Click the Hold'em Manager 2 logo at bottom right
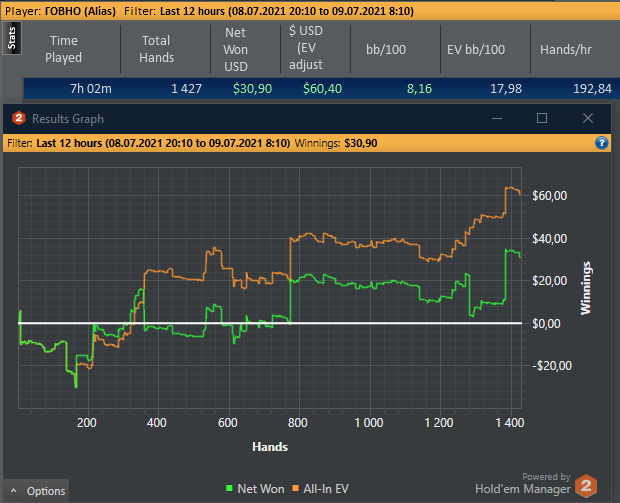The height and width of the screenshot is (503, 620). pyautogui.click(x=586, y=486)
